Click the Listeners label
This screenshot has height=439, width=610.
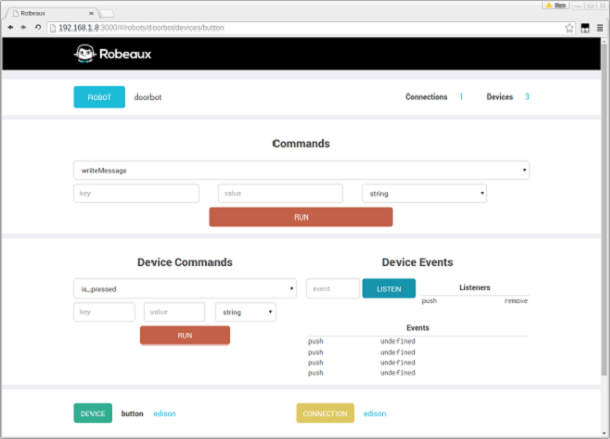pos(475,288)
